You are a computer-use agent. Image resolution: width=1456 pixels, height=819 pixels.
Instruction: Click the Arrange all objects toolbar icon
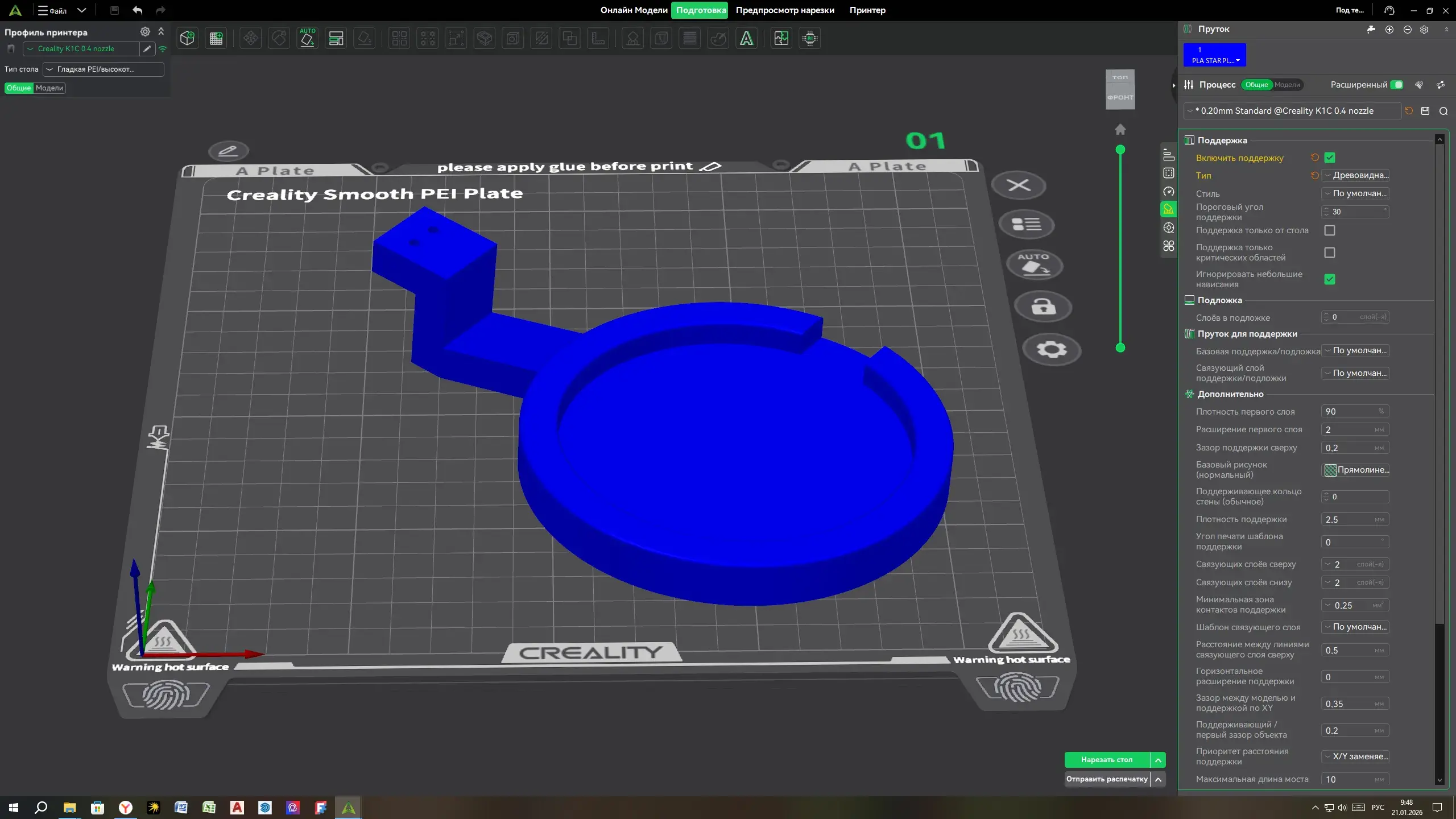click(x=336, y=38)
